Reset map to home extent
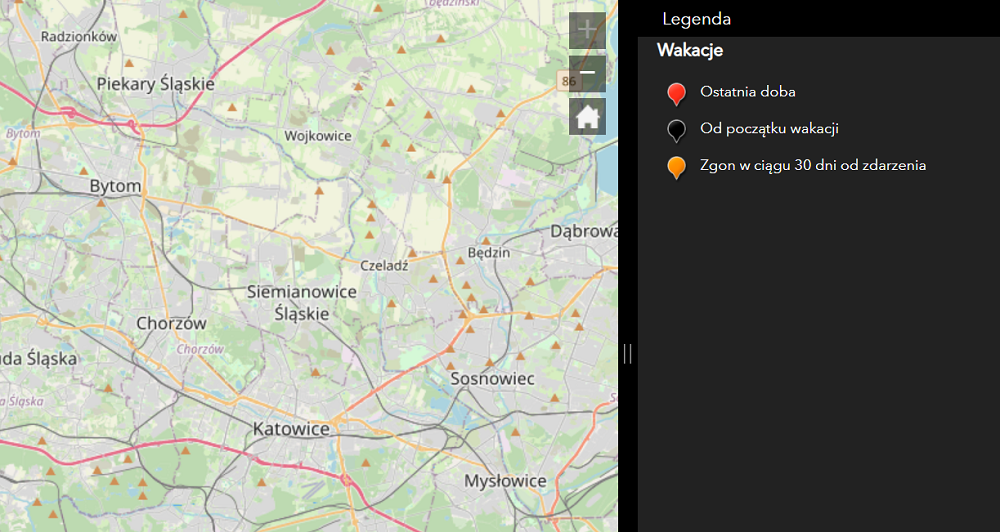 click(x=587, y=117)
